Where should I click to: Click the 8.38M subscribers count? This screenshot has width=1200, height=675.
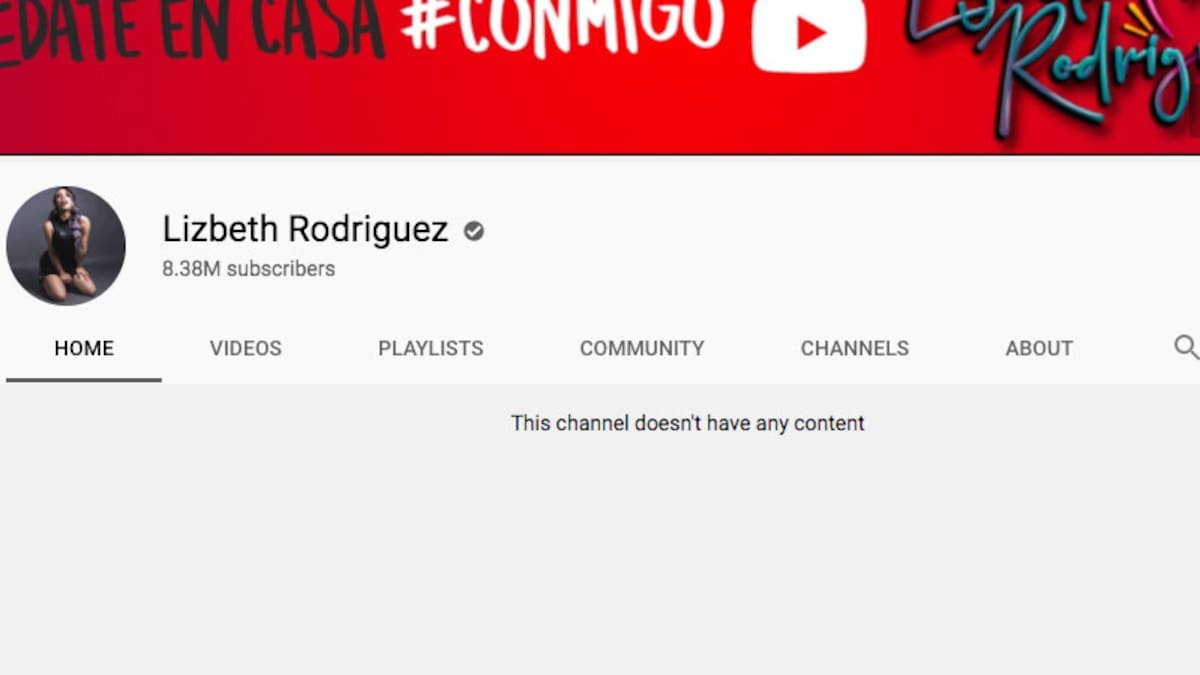pyautogui.click(x=248, y=269)
